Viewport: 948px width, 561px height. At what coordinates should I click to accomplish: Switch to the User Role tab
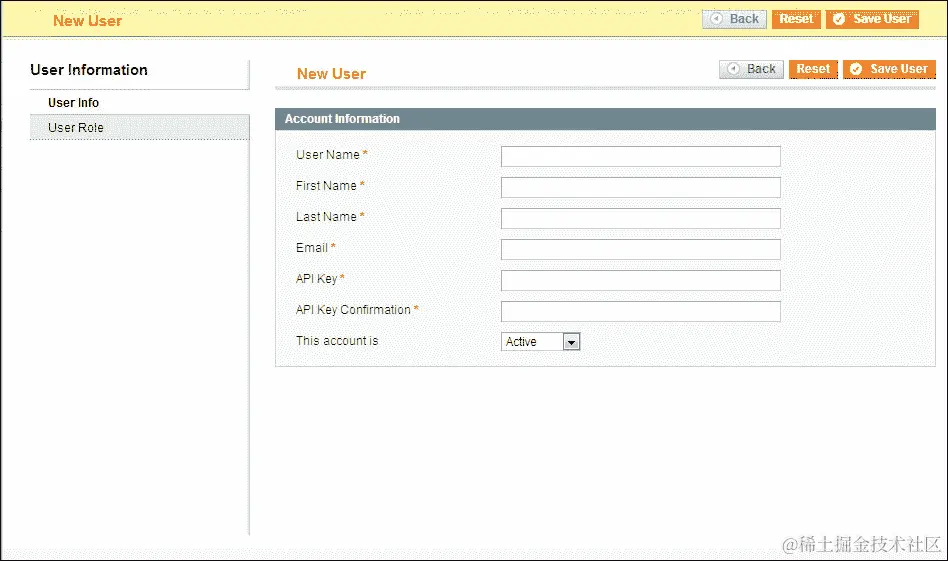click(140, 128)
